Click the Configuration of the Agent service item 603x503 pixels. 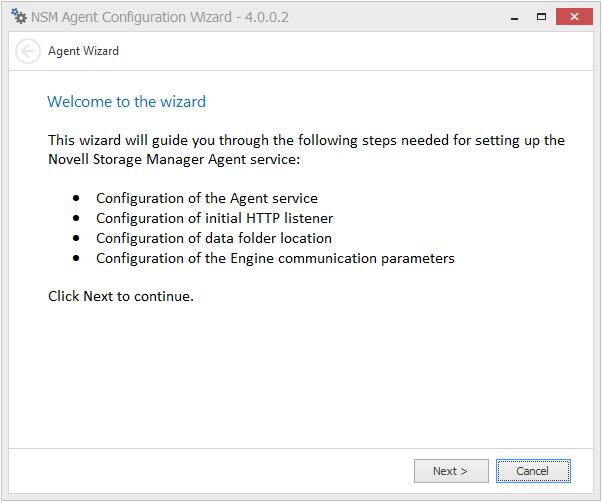[x=206, y=198]
